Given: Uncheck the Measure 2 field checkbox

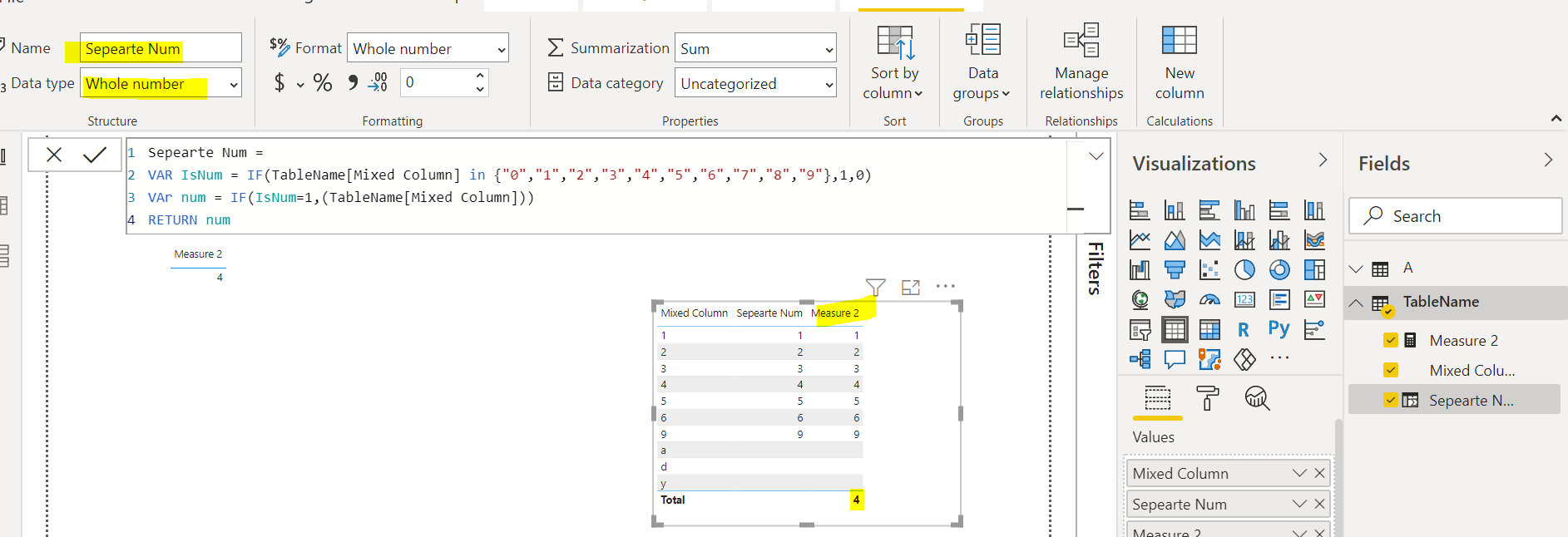Looking at the screenshot, I should click(1391, 340).
